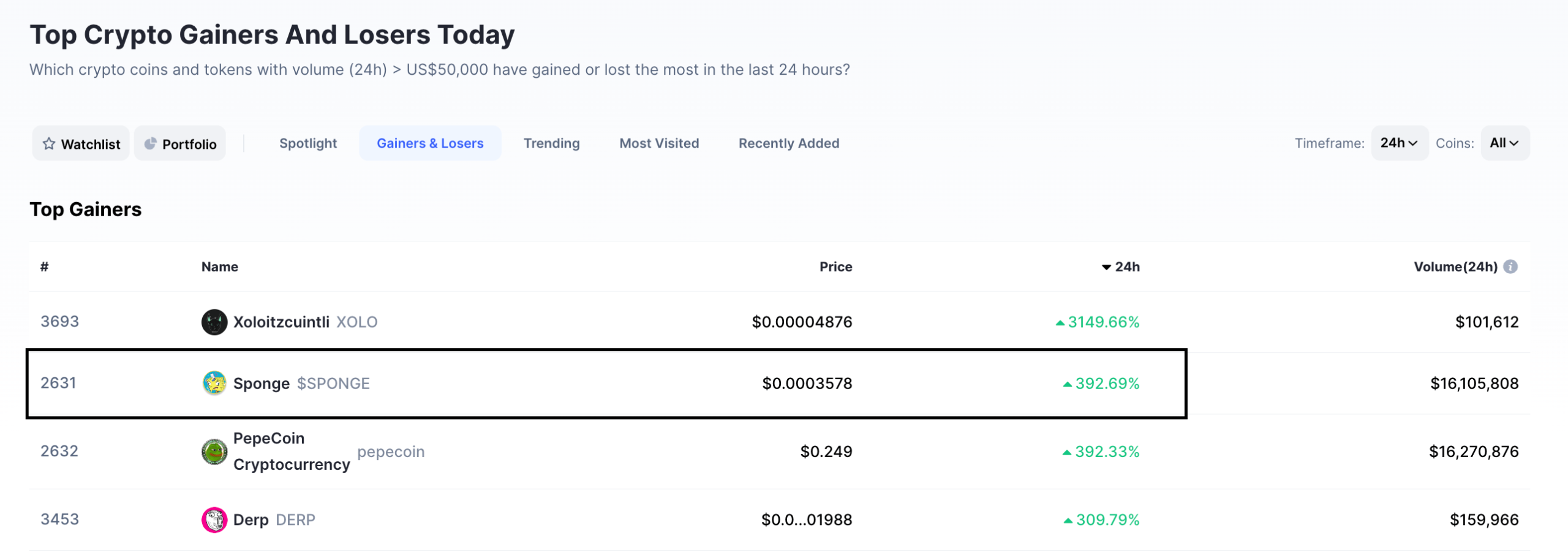Screen dimensions: 1568x555
Task: Open the Timeframe 24h dropdown
Action: 1400,143
